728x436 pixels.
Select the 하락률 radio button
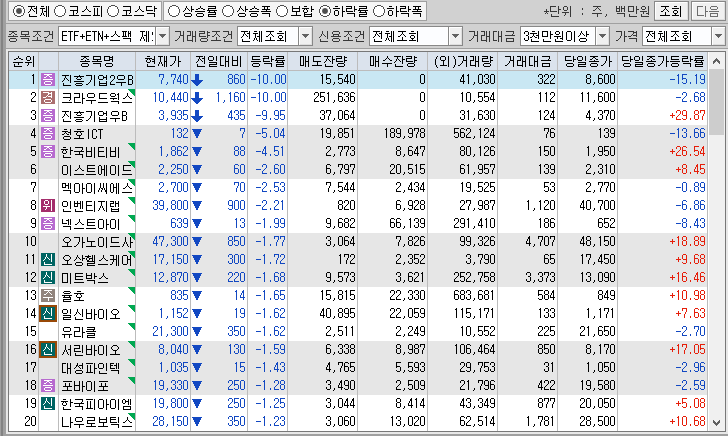(x=325, y=11)
